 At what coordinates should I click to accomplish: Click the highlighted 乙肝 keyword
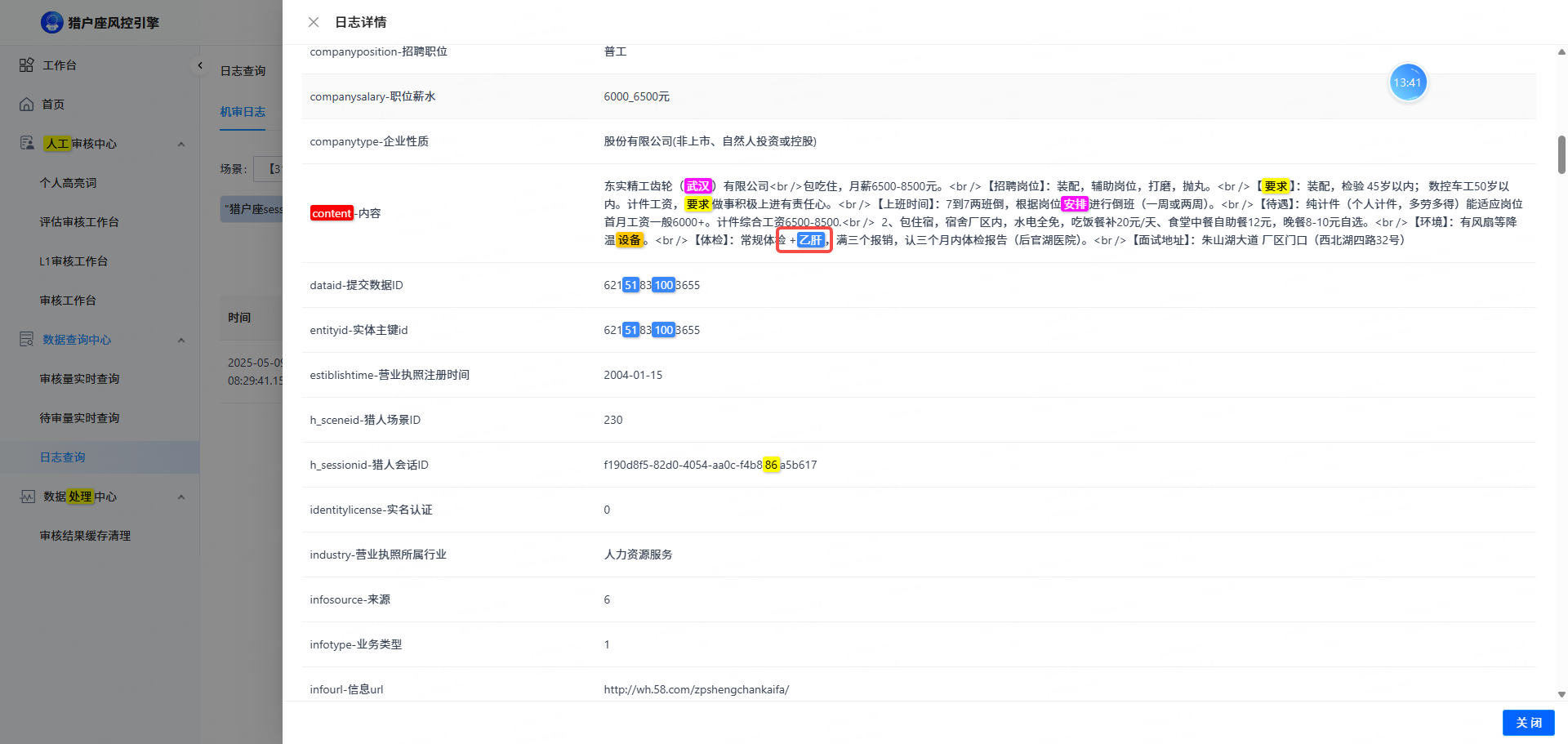point(811,240)
